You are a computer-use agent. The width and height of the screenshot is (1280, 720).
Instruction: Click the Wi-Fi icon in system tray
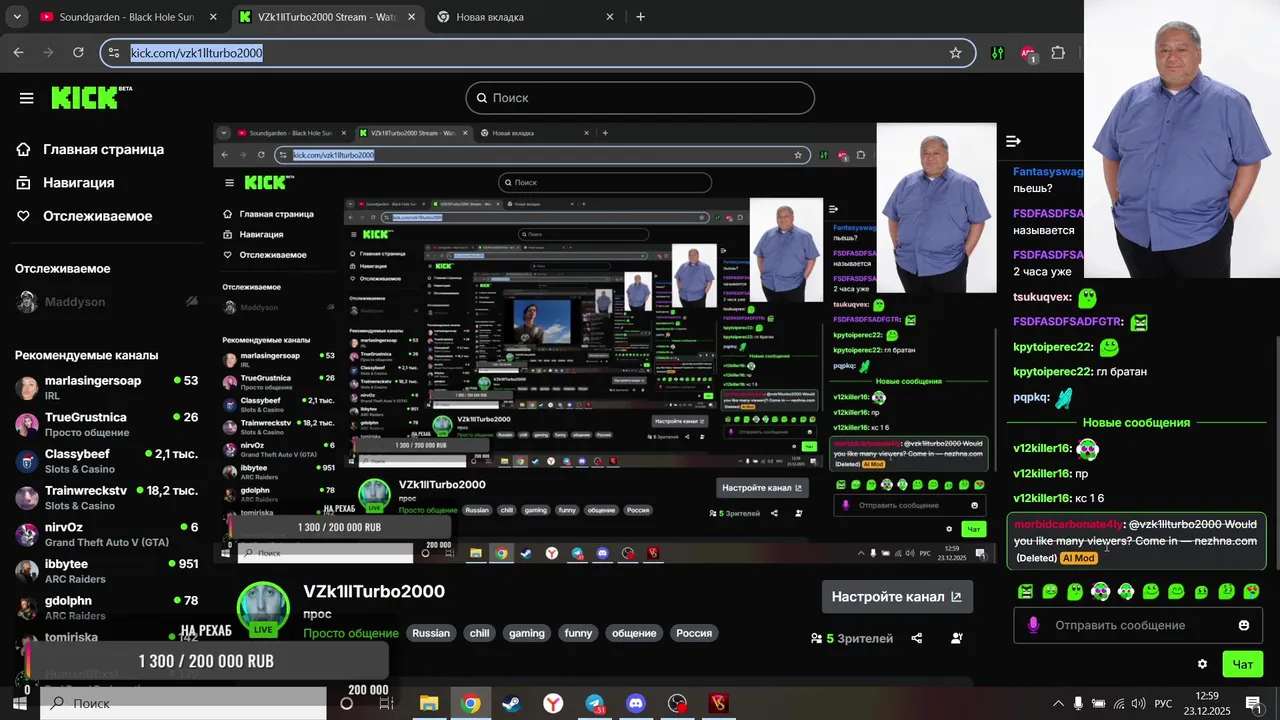pos(1119,704)
